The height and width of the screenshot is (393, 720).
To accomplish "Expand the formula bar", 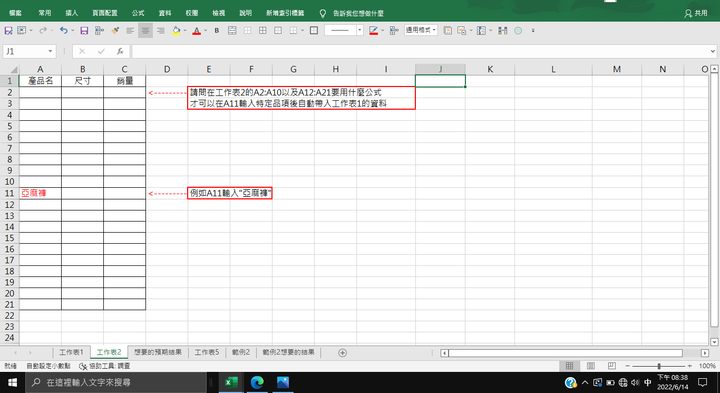I will click(712, 51).
